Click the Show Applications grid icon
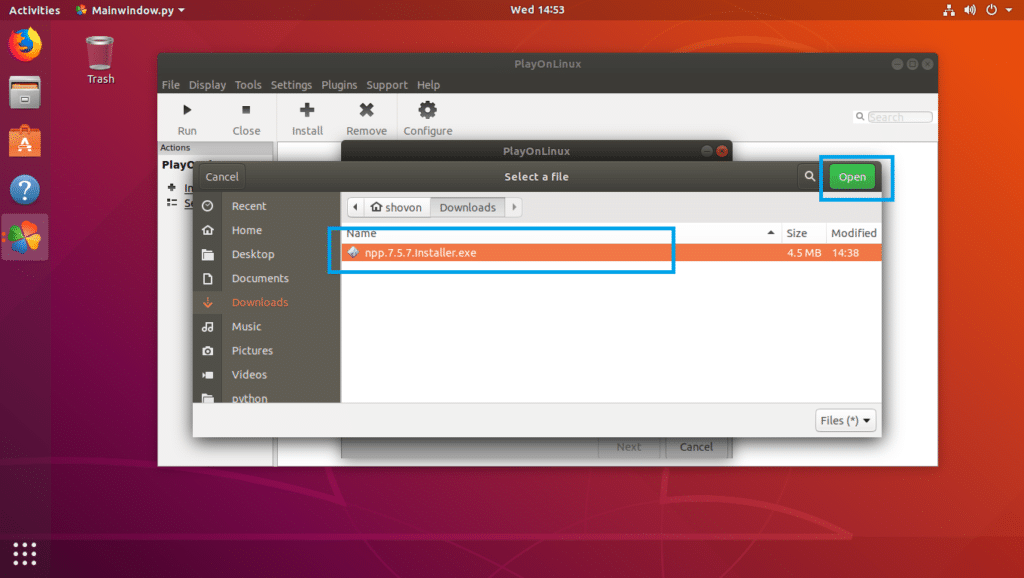Viewport: 1024px width, 578px height. coord(25,553)
